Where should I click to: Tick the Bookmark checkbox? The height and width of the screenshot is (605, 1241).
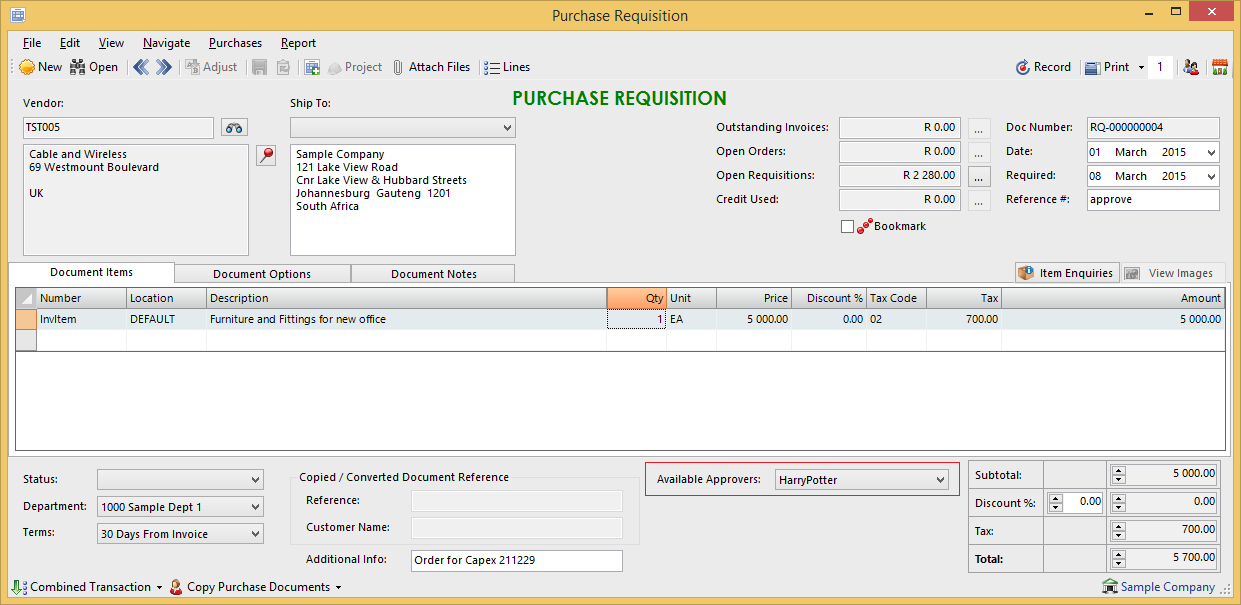[848, 227]
